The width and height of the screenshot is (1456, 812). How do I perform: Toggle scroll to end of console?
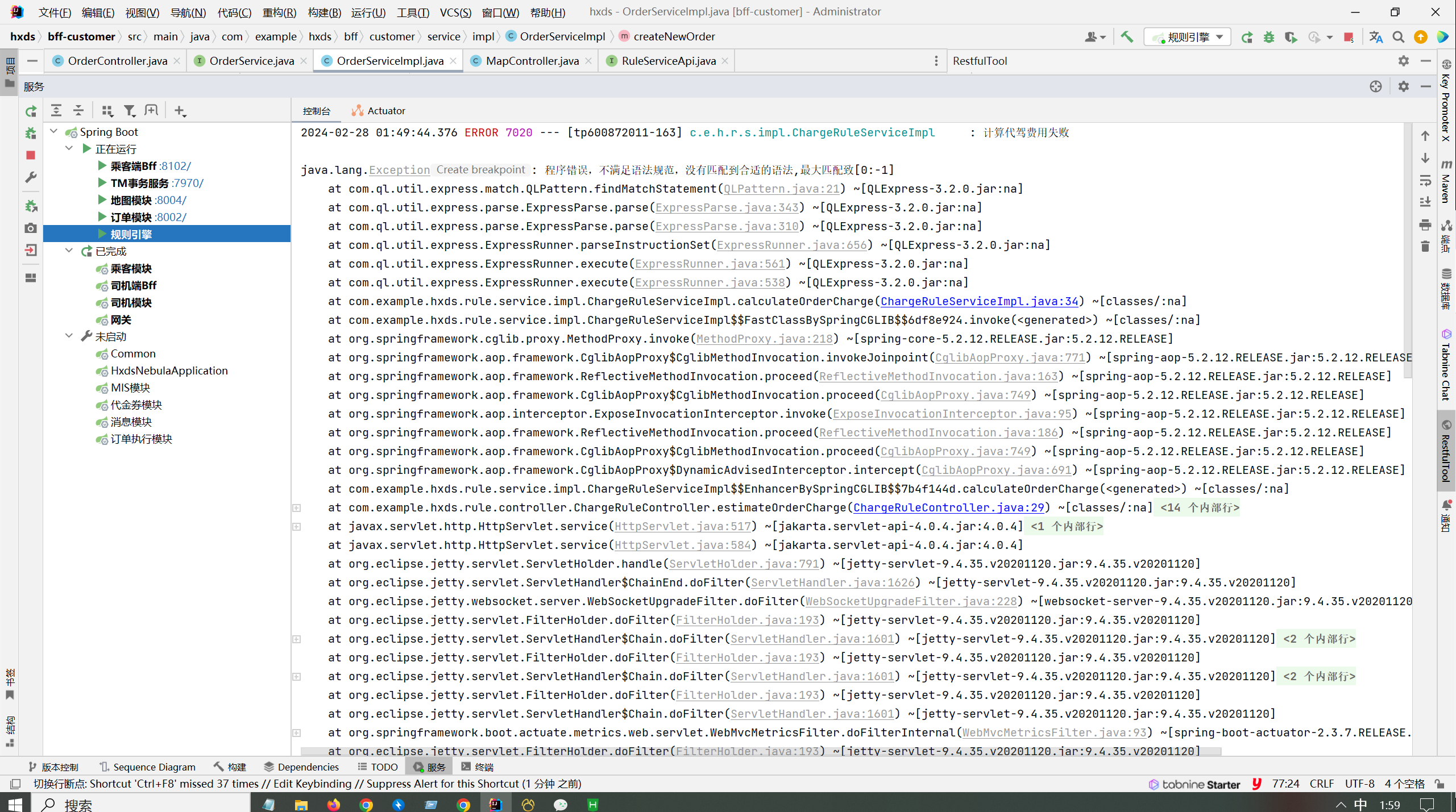pos(1425,202)
